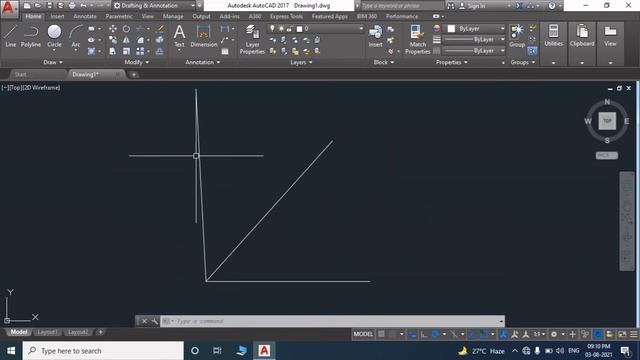Click the WCS label under ViewCube
Viewport: 640px width, 360px height.
607,156
